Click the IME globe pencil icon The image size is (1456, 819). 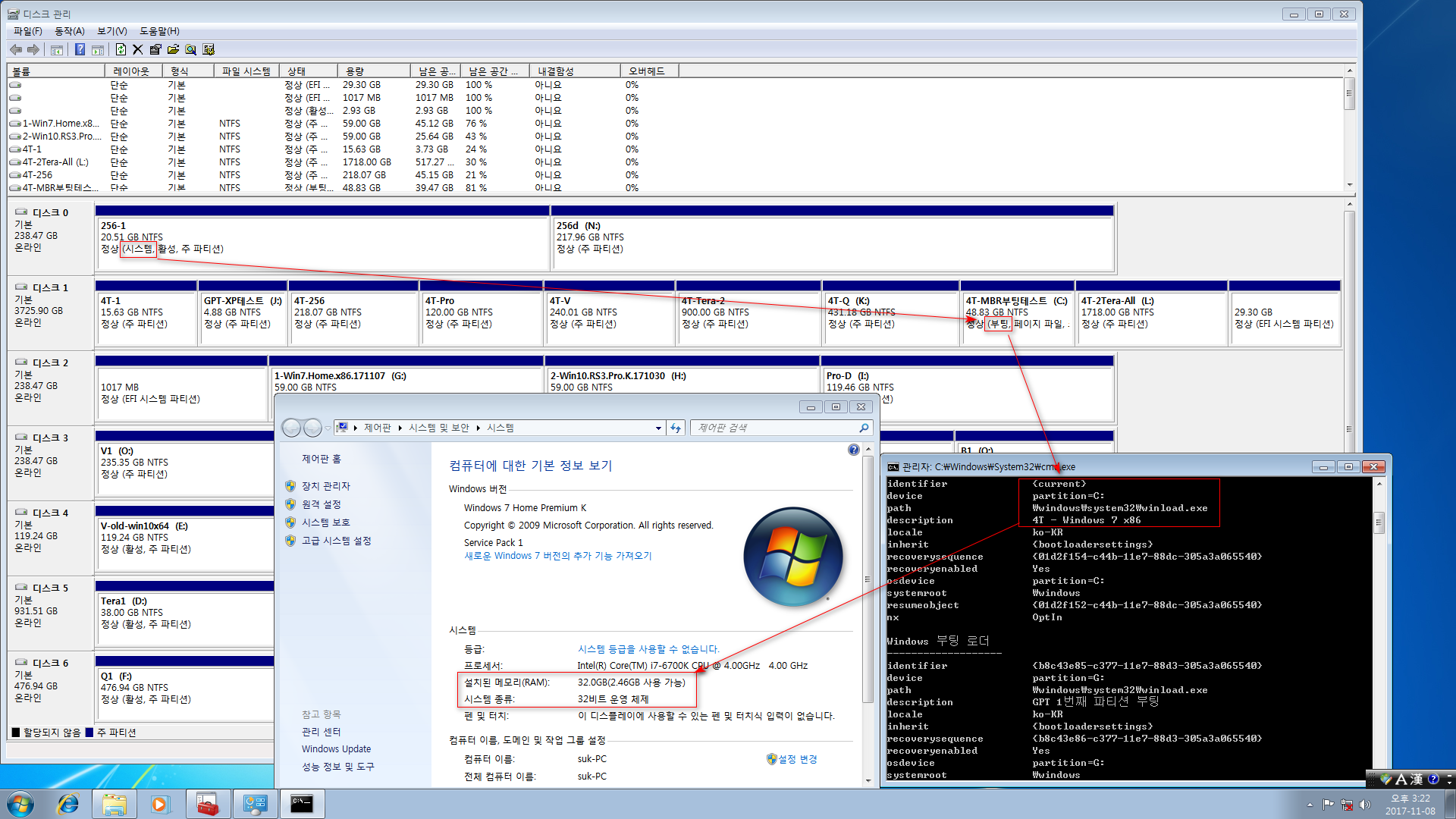tap(1386, 779)
